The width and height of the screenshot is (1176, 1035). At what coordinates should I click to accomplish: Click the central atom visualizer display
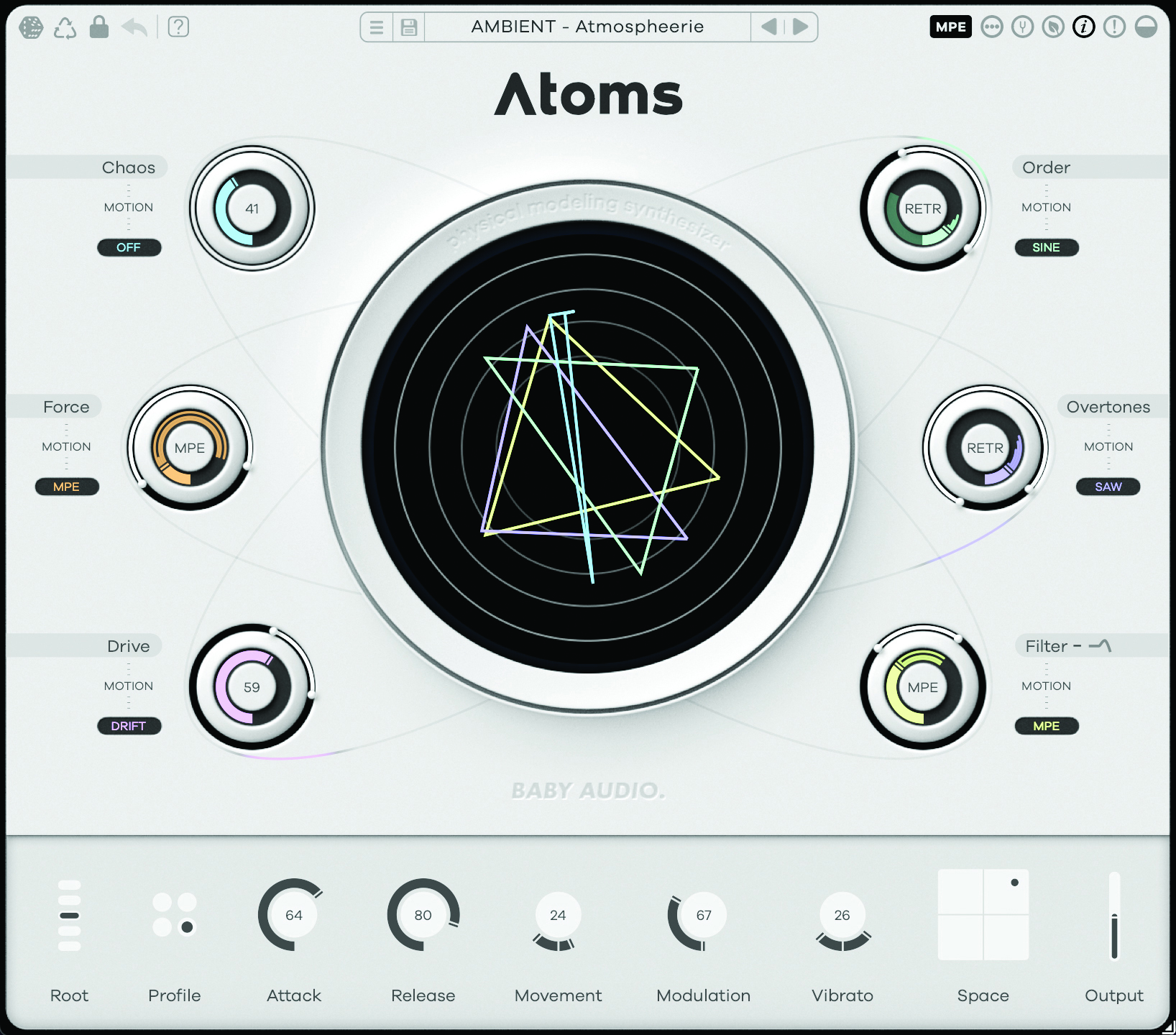[x=588, y=447]
